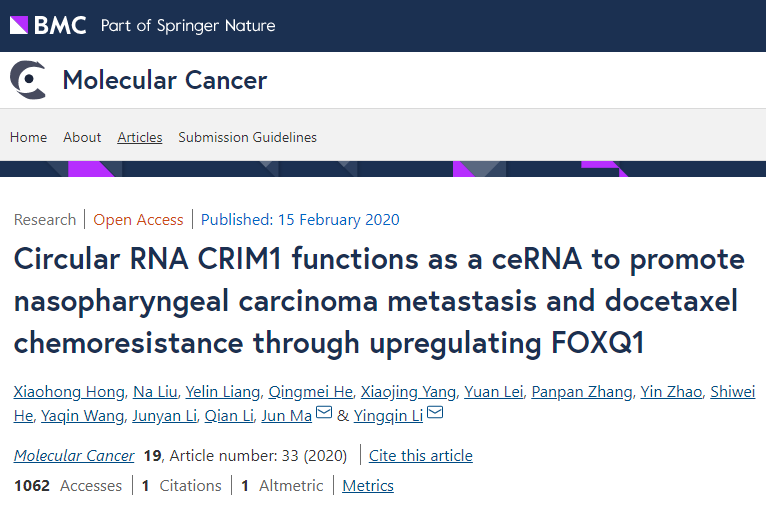Click the italic Molecular Cancer citation link
The width and height of the screenshot is (766, 510).
(74, 455)
